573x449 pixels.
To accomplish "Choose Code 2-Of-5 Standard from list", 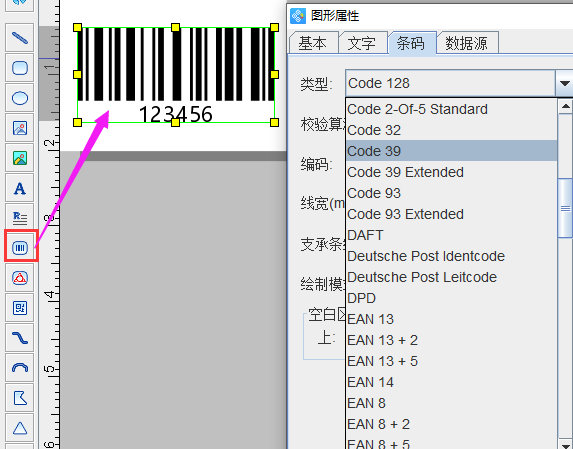I will click(451, 109).
